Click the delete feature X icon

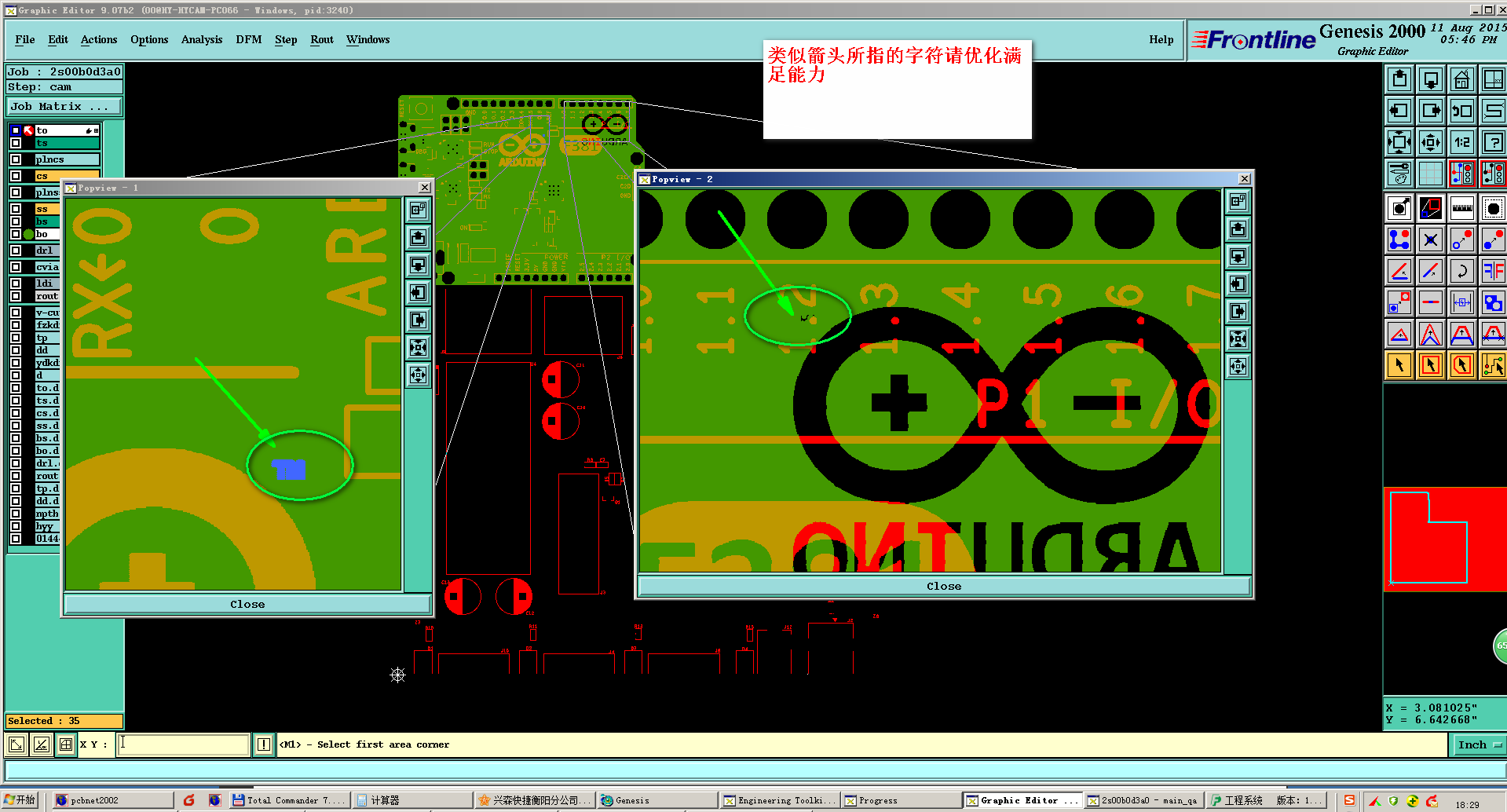[1430, 240]
